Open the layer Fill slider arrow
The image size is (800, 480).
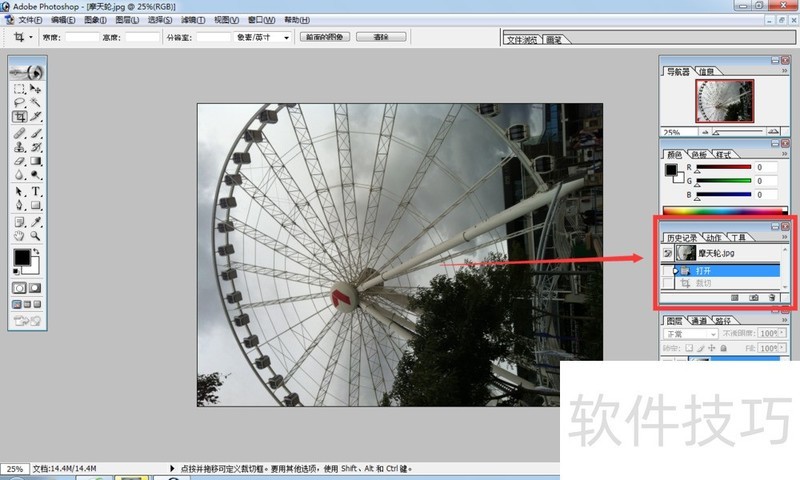coord(782,348)
